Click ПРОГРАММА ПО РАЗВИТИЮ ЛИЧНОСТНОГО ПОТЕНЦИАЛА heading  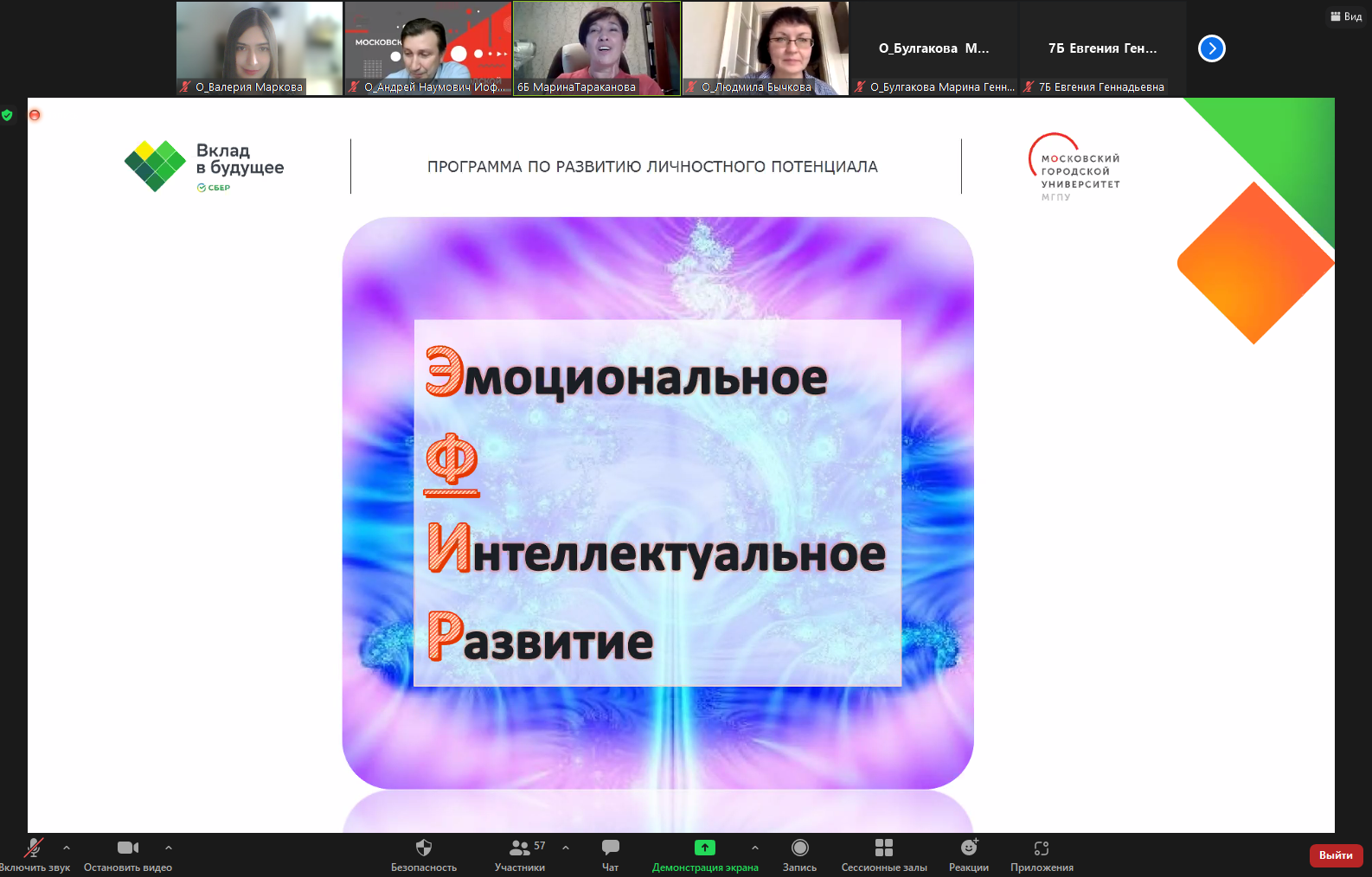(652, 167)
